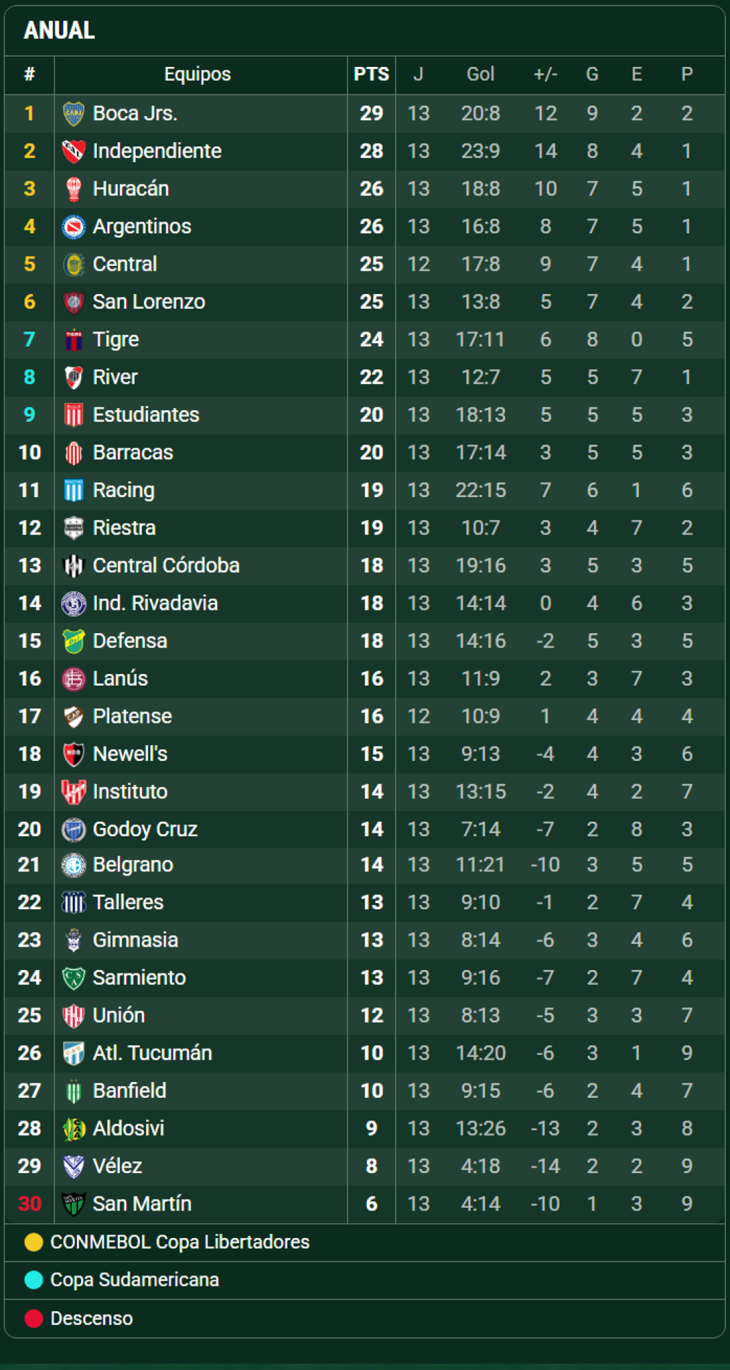The width and height of the screenshot is (730, 1370).
Task: Click the River Plate shield icon
Action: click(73, 377)
